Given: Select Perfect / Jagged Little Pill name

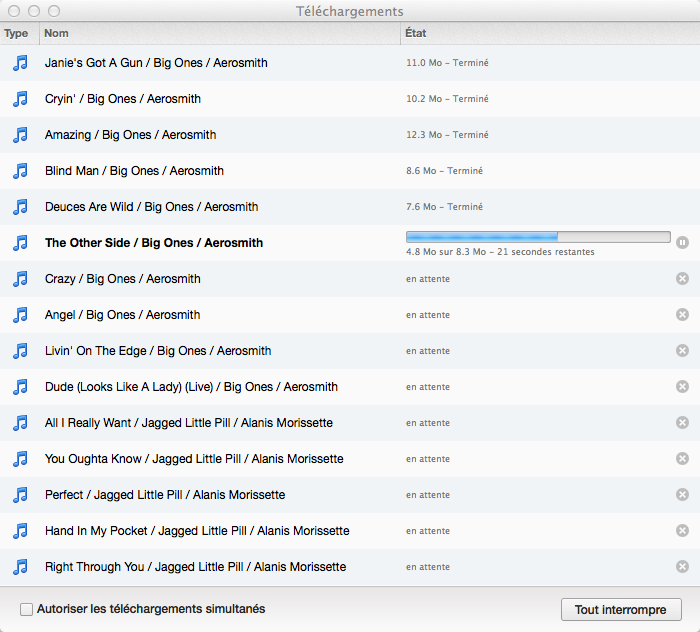Looking at the screenshot, I should [x=165, y=495].
